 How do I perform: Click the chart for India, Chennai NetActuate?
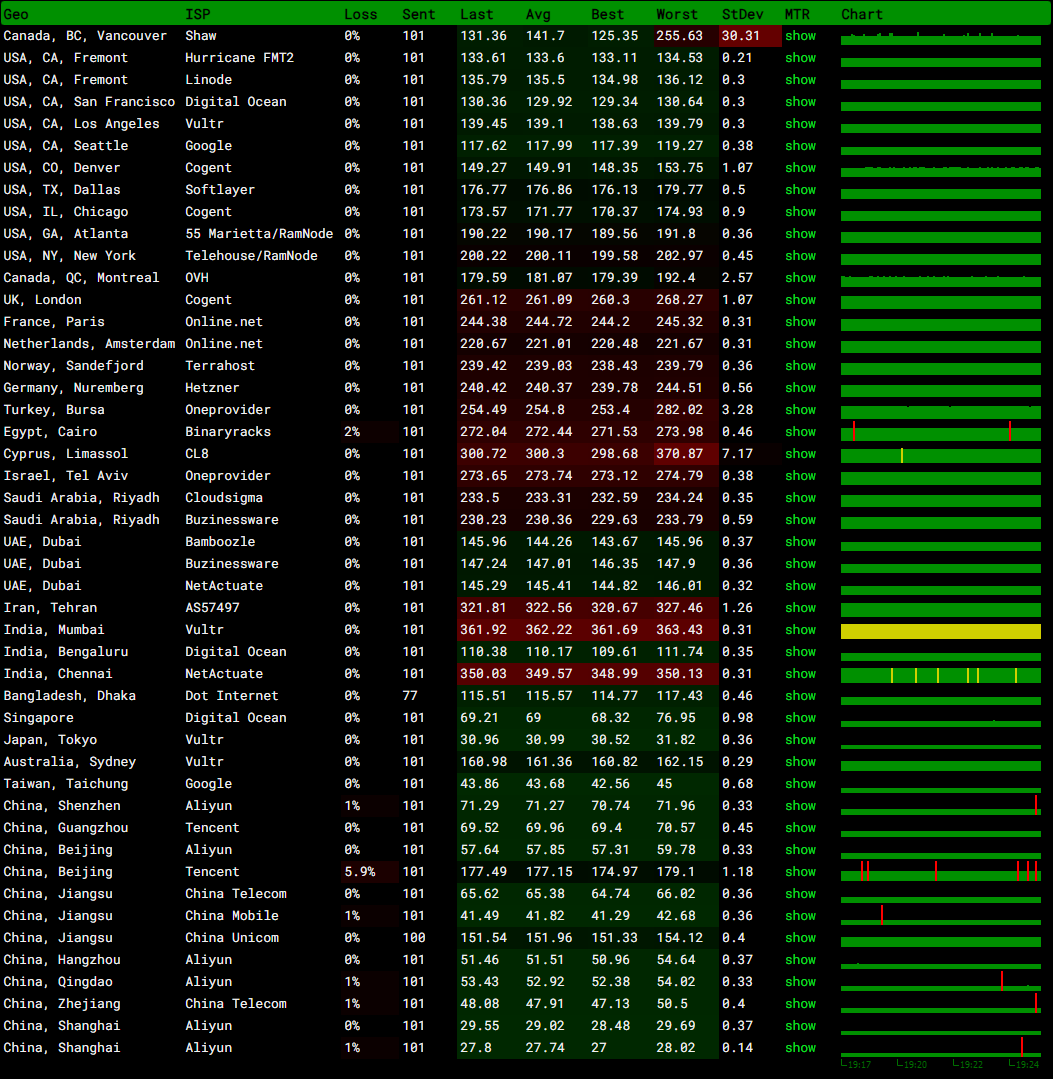click(x=940, y=675)
